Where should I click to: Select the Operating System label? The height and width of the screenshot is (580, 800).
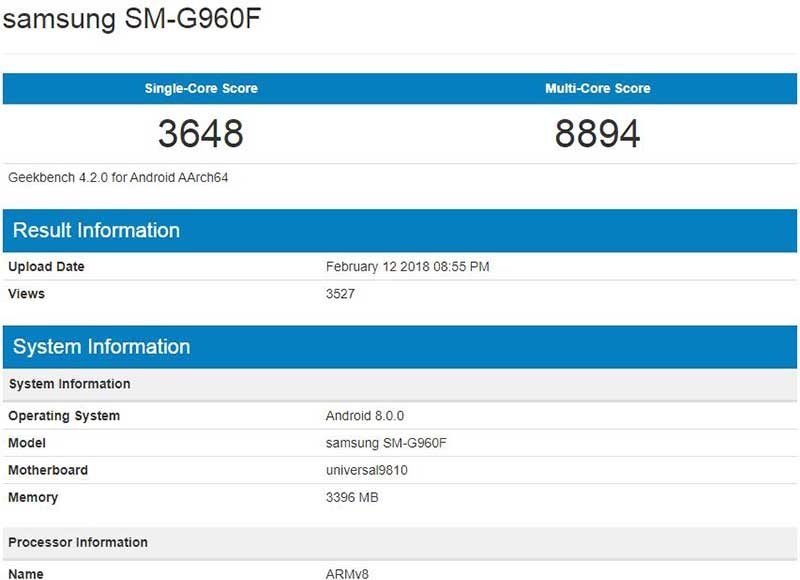pyautogui.click(x=64, y=416)
